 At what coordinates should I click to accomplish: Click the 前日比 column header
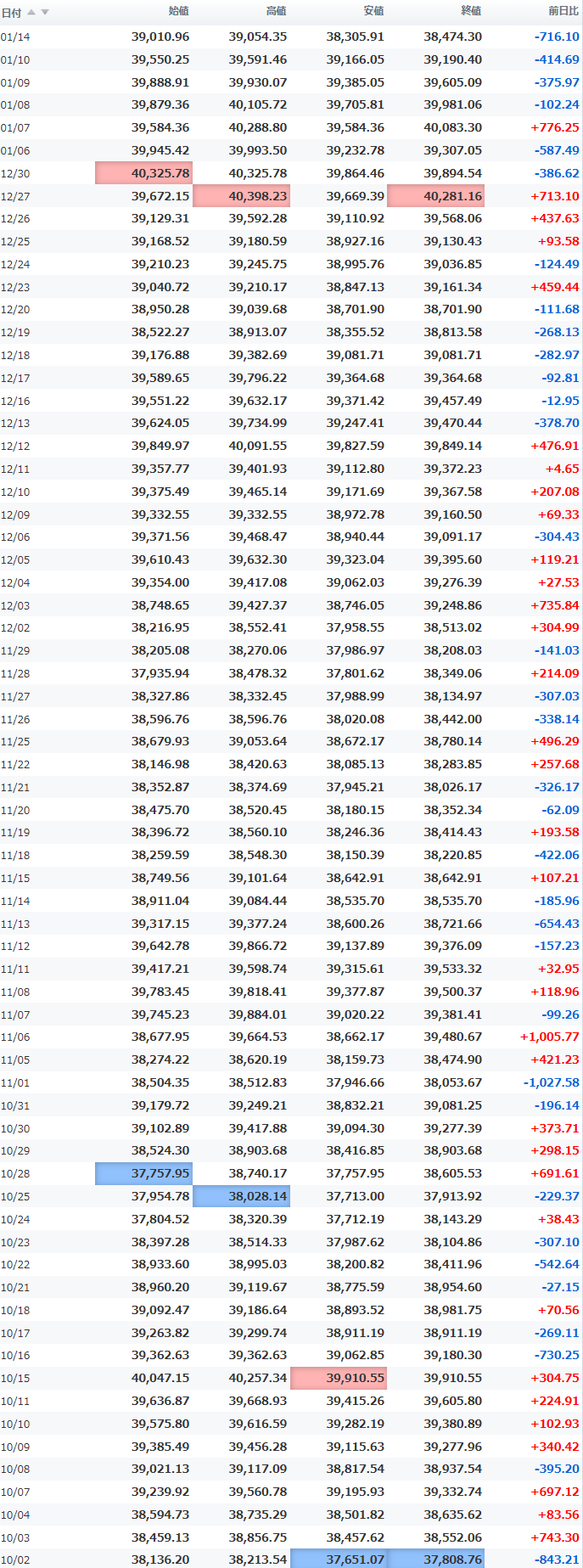tap(563, 11)
